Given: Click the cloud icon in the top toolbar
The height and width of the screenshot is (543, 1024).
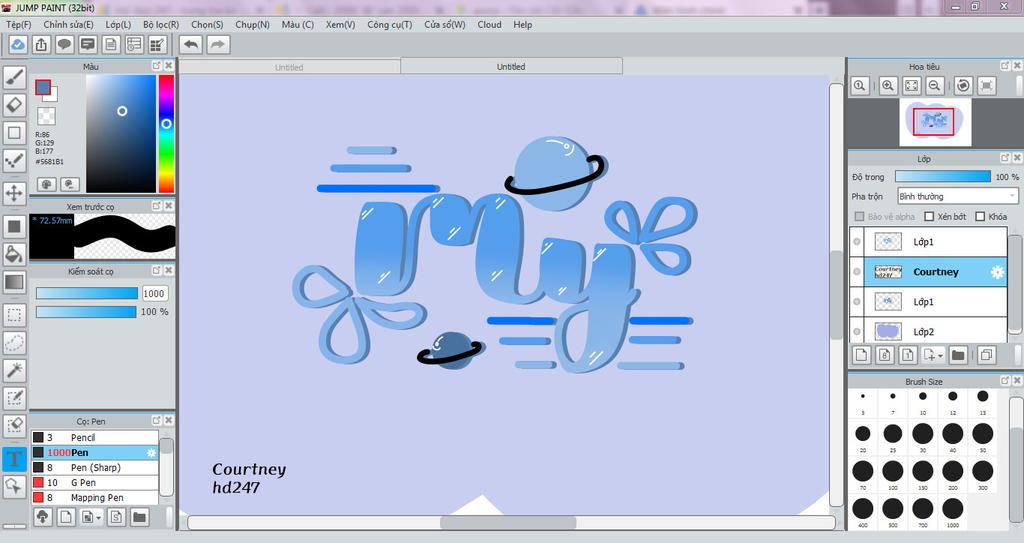Looking at the screenshot, I should (18, 44).
